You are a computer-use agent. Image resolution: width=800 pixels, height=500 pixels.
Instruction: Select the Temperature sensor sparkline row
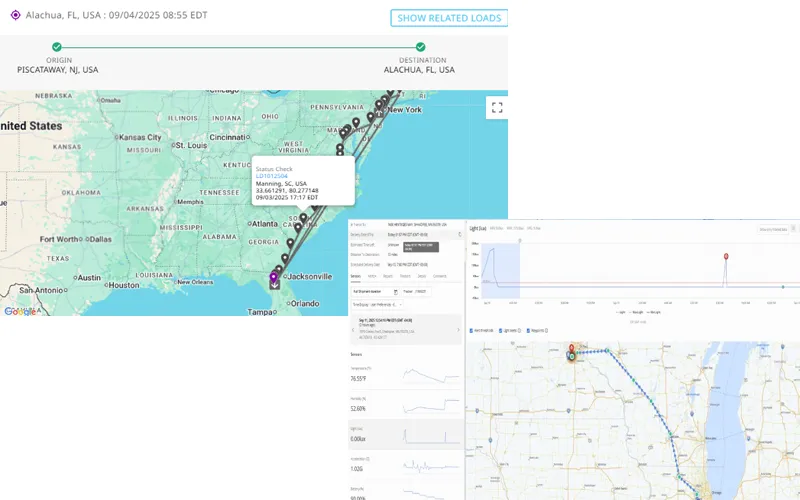point(405,375)
